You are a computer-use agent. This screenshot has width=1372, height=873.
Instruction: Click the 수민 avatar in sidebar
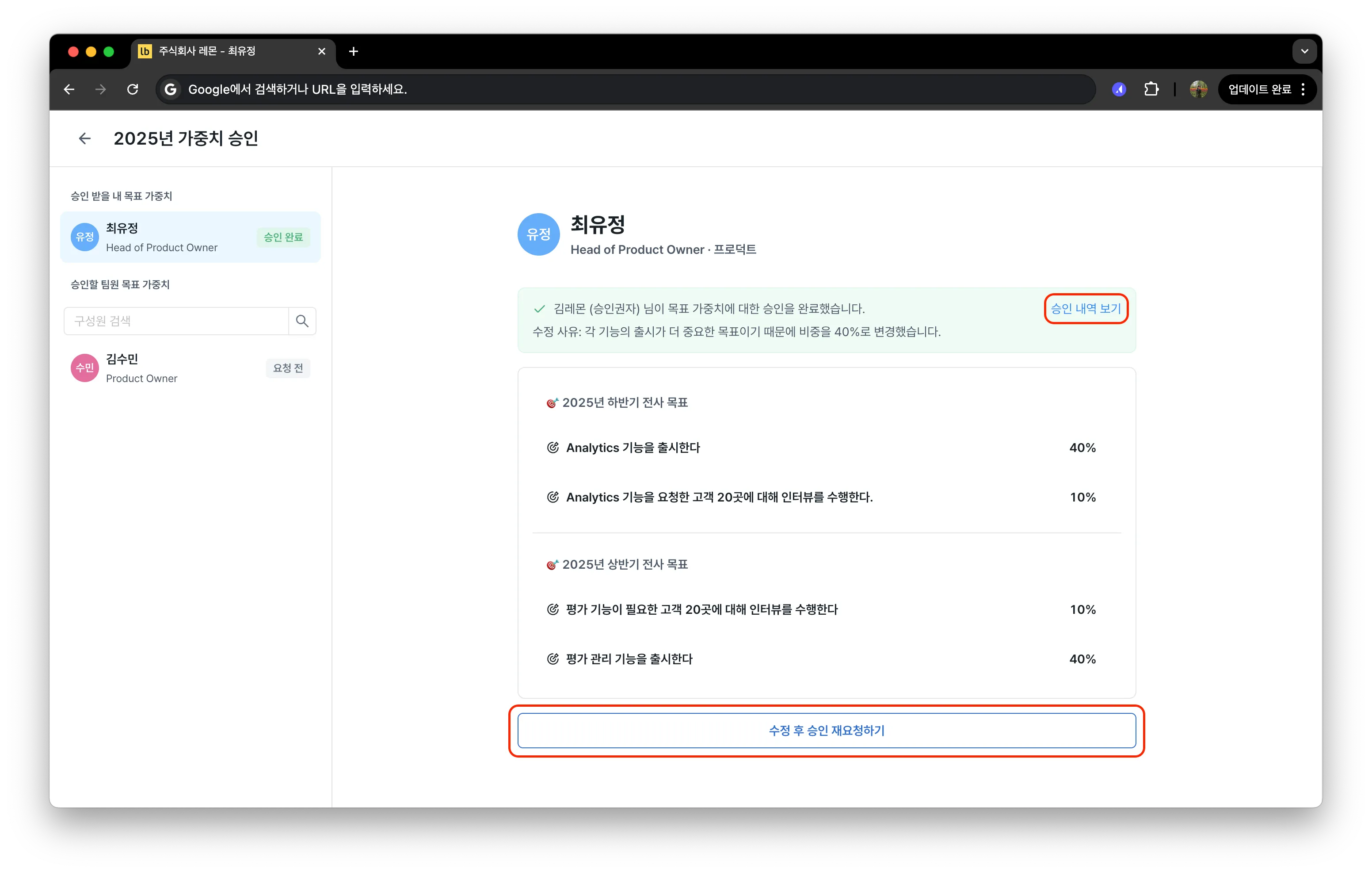85,368
